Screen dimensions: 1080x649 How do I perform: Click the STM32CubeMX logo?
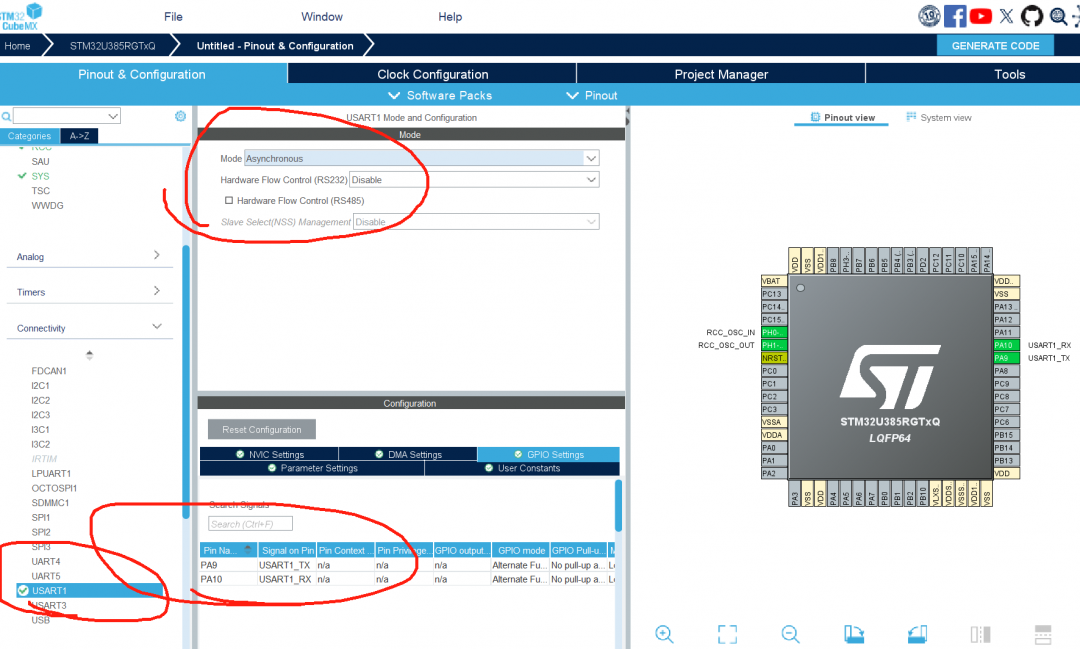(21, 17)
